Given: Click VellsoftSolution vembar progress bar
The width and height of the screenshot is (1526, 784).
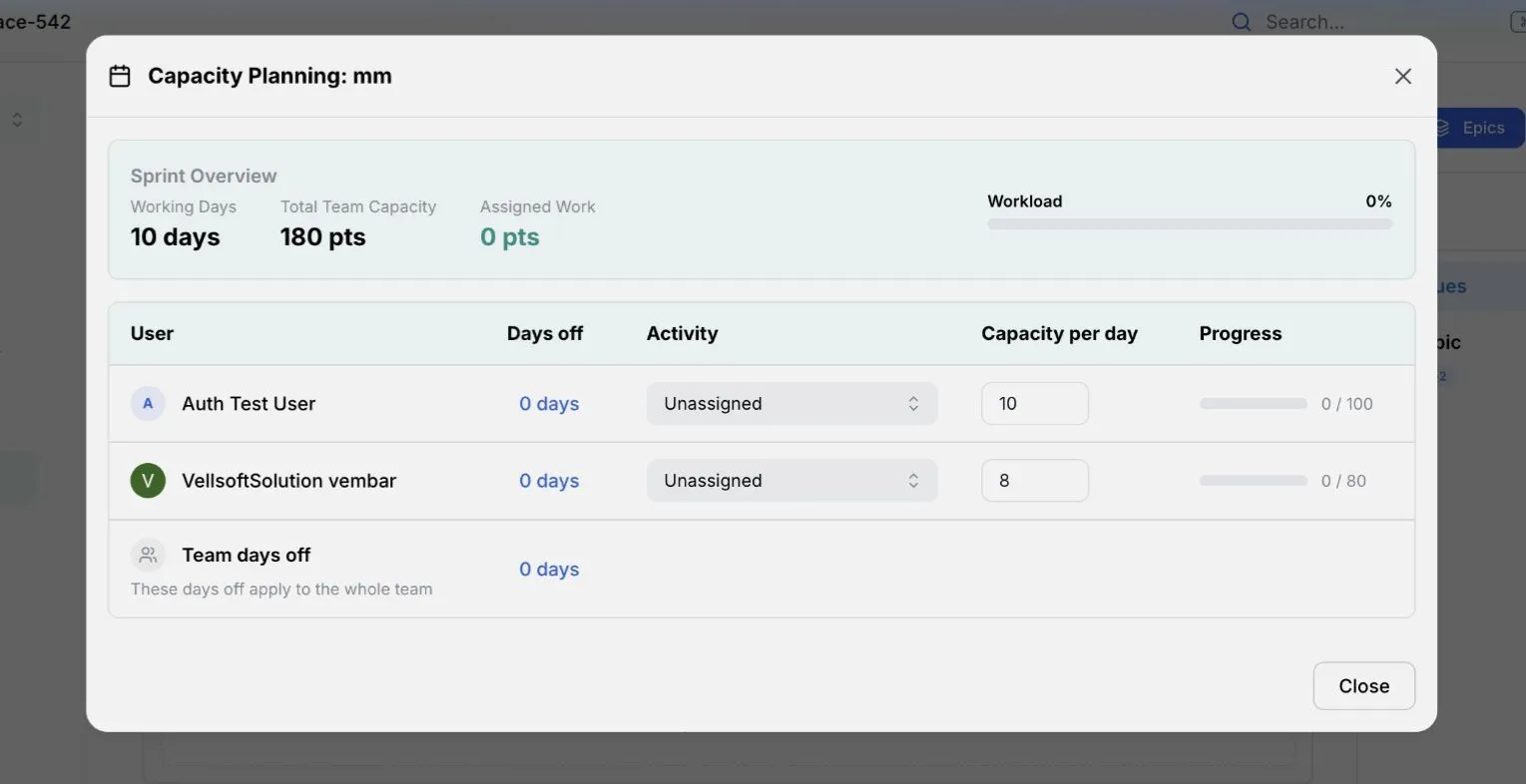Looking at the screenshot, I should (x=1254, y=481).
